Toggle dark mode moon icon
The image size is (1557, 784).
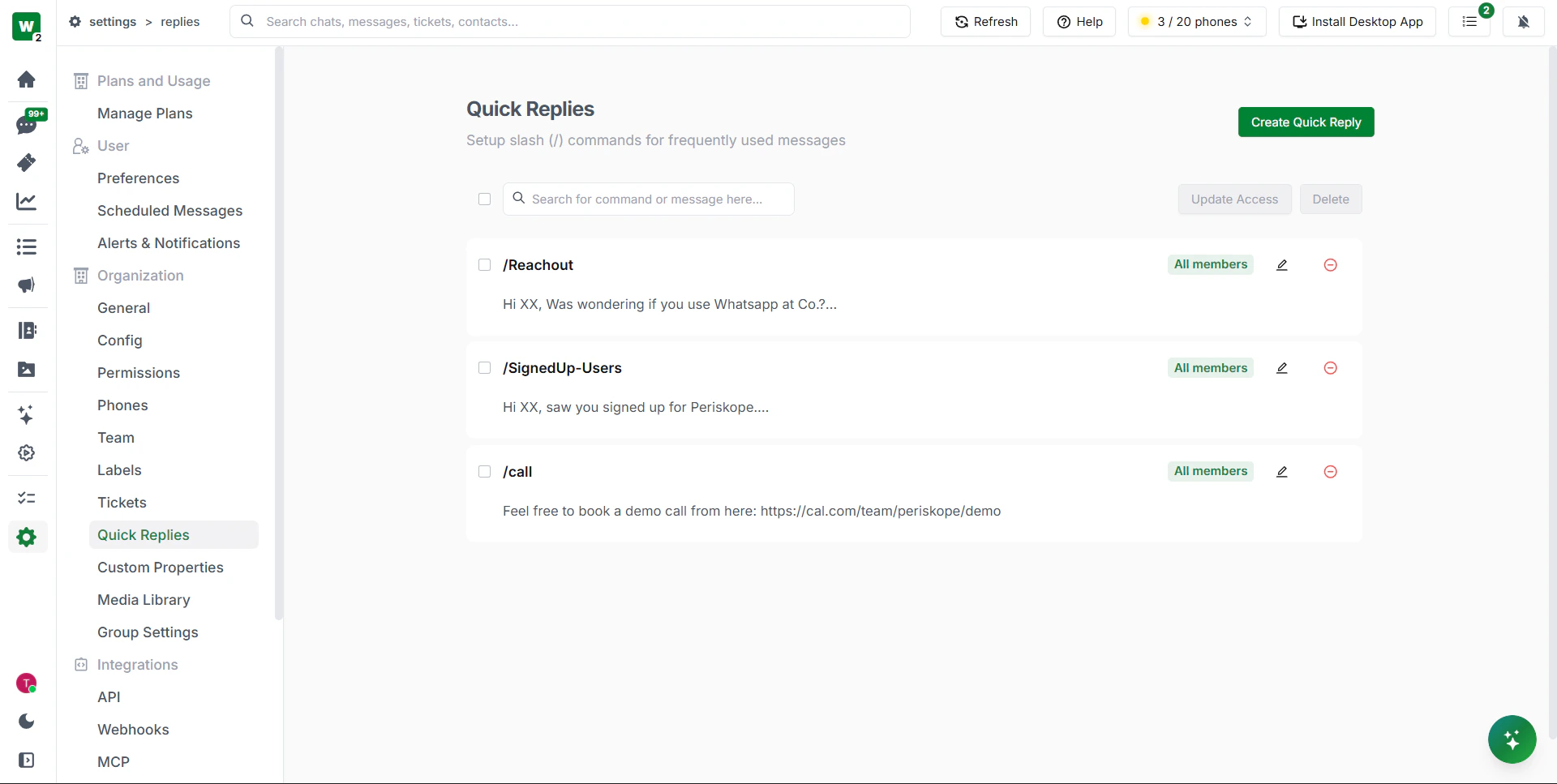click(27, 722)
